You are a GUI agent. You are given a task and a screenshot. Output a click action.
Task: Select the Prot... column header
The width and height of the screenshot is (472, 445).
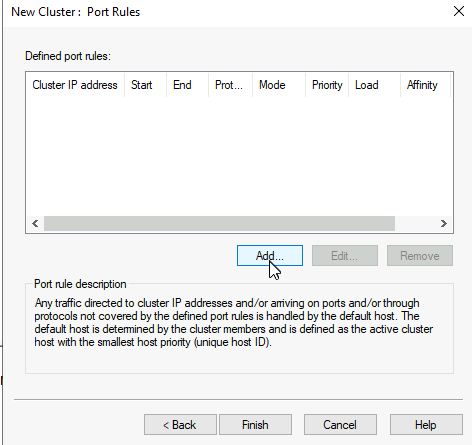(x=230, y=85)
